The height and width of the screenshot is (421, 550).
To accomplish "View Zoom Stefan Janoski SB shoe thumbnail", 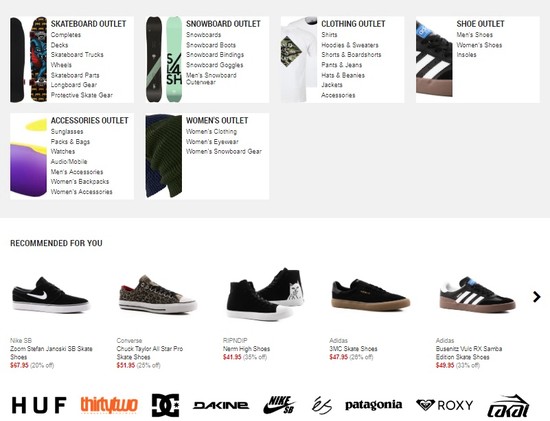I will pyautogui.click(x=51, y=295).
